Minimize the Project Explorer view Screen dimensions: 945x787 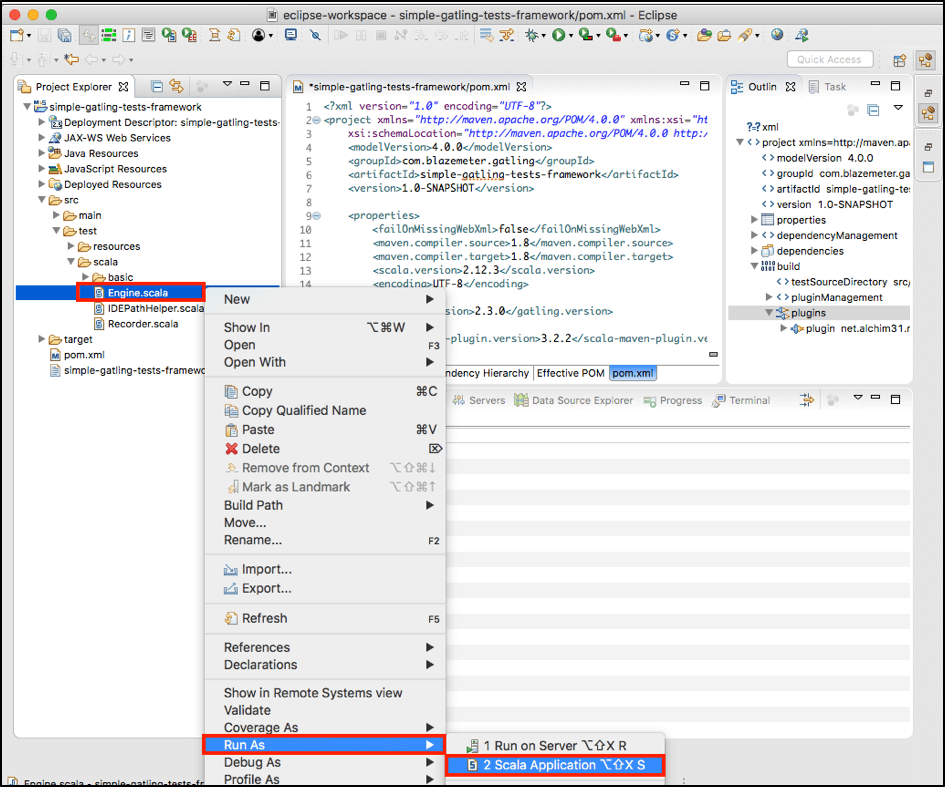[x=245, y=84]
